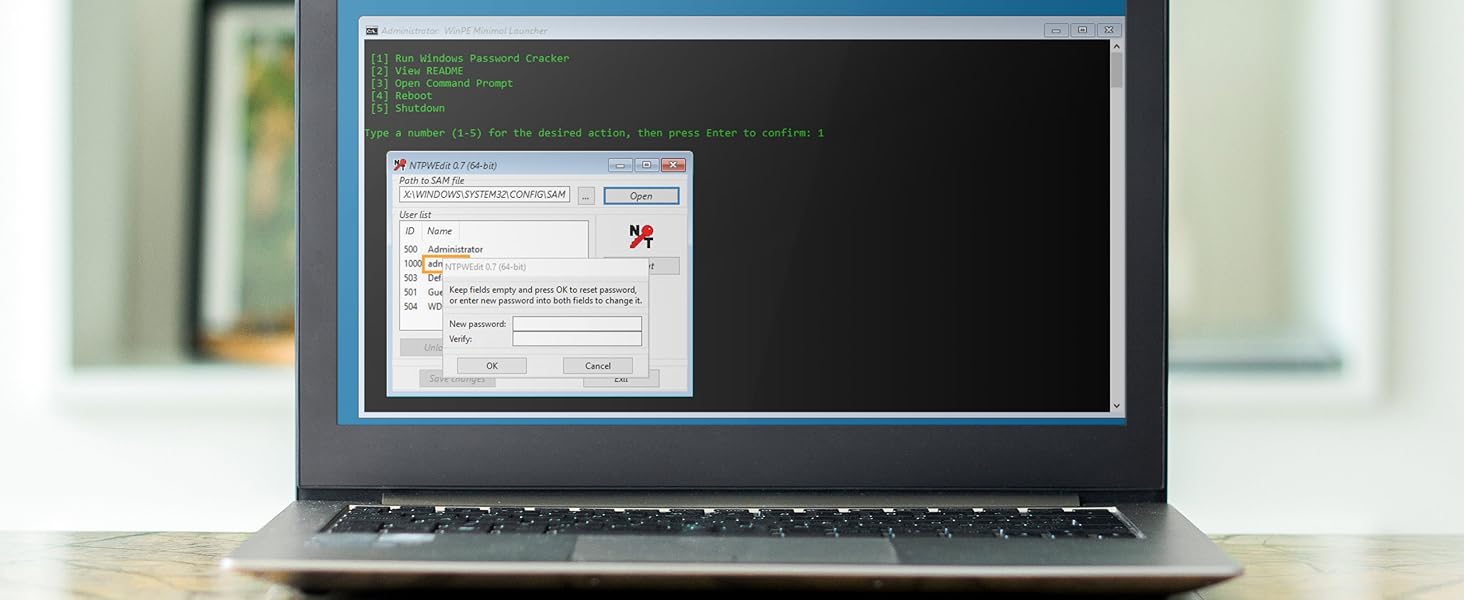Click the WinPE launcher console icon

point(371,30)
